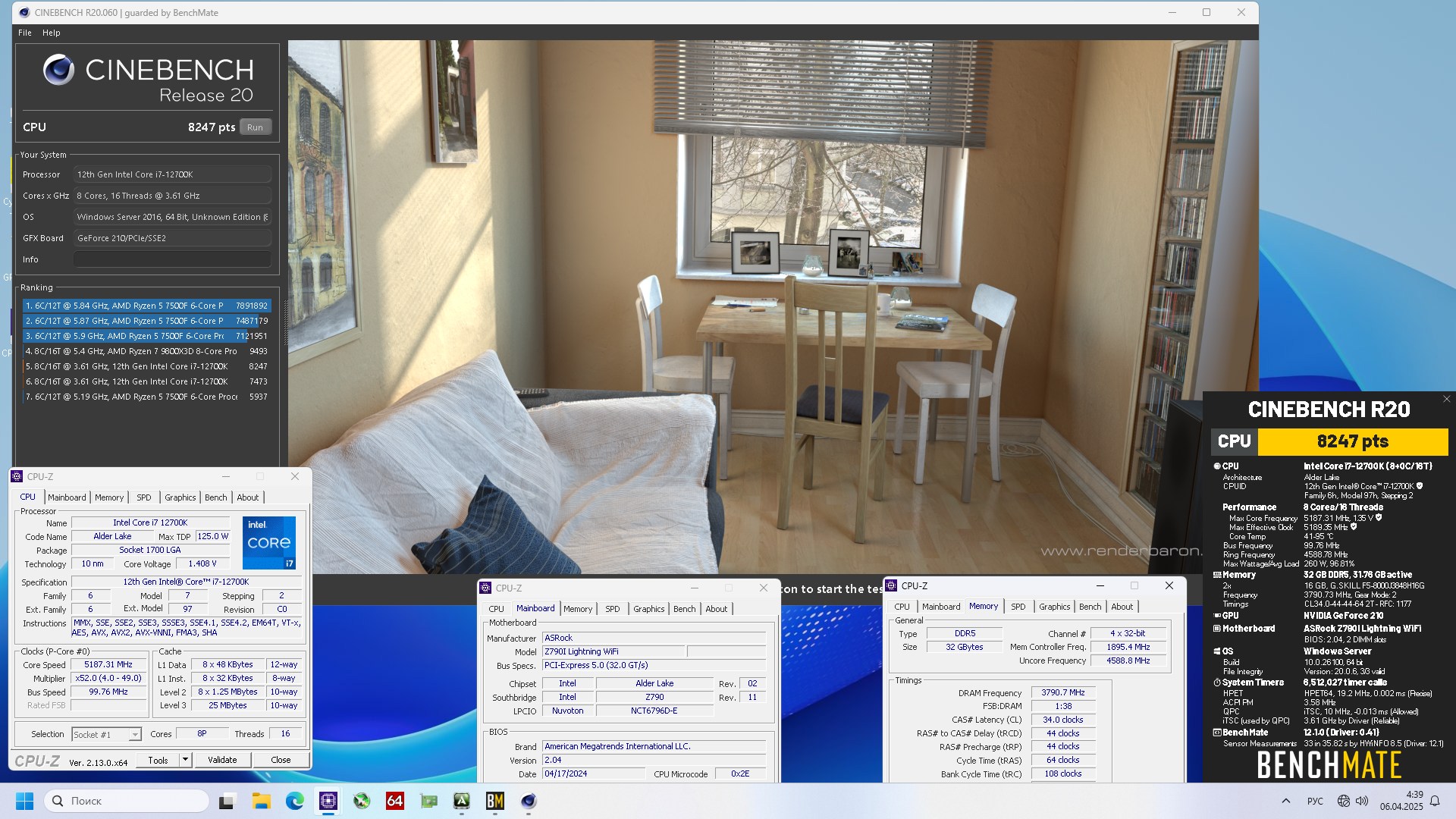Open the File menu in Cinebench
The width and height of the screenshot is (1456, 819).
point(25,33)
